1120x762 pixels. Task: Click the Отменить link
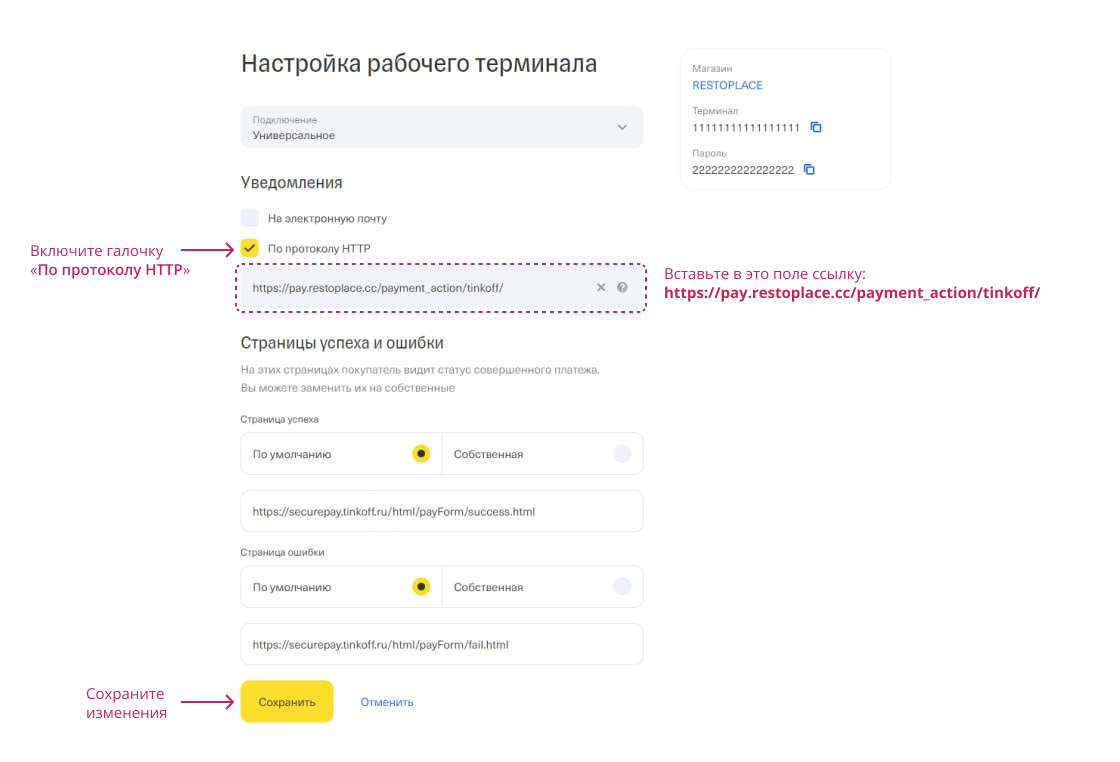(387, 701)
